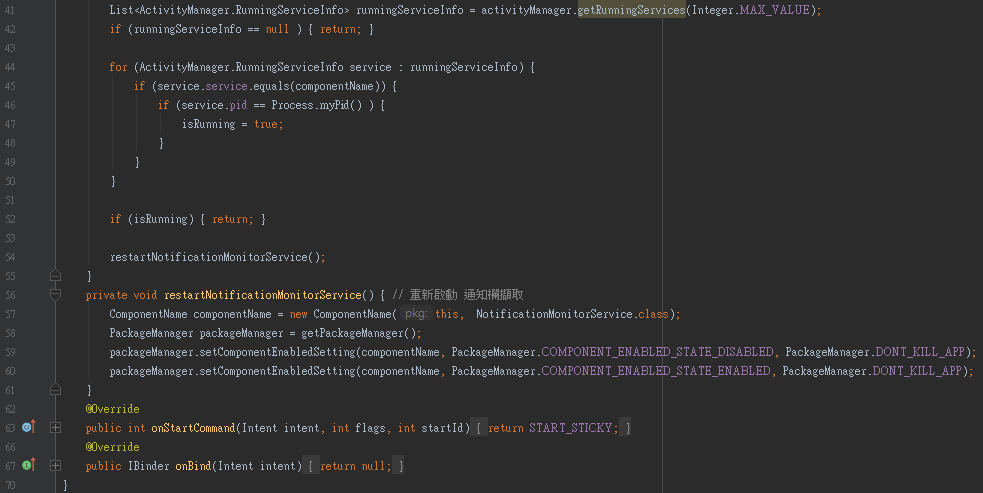Click the fold end marker on line 55
The image size is (983, 493).
(x=55, y=276)
